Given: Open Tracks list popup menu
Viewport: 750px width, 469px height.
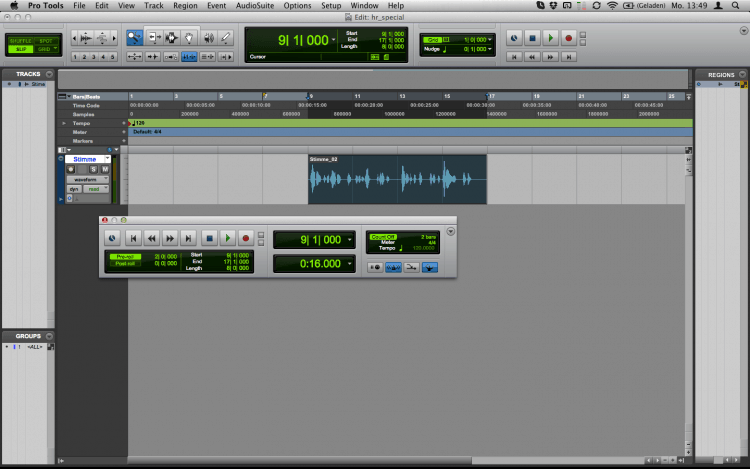Looking at the screenshot, I should point(49,74).
